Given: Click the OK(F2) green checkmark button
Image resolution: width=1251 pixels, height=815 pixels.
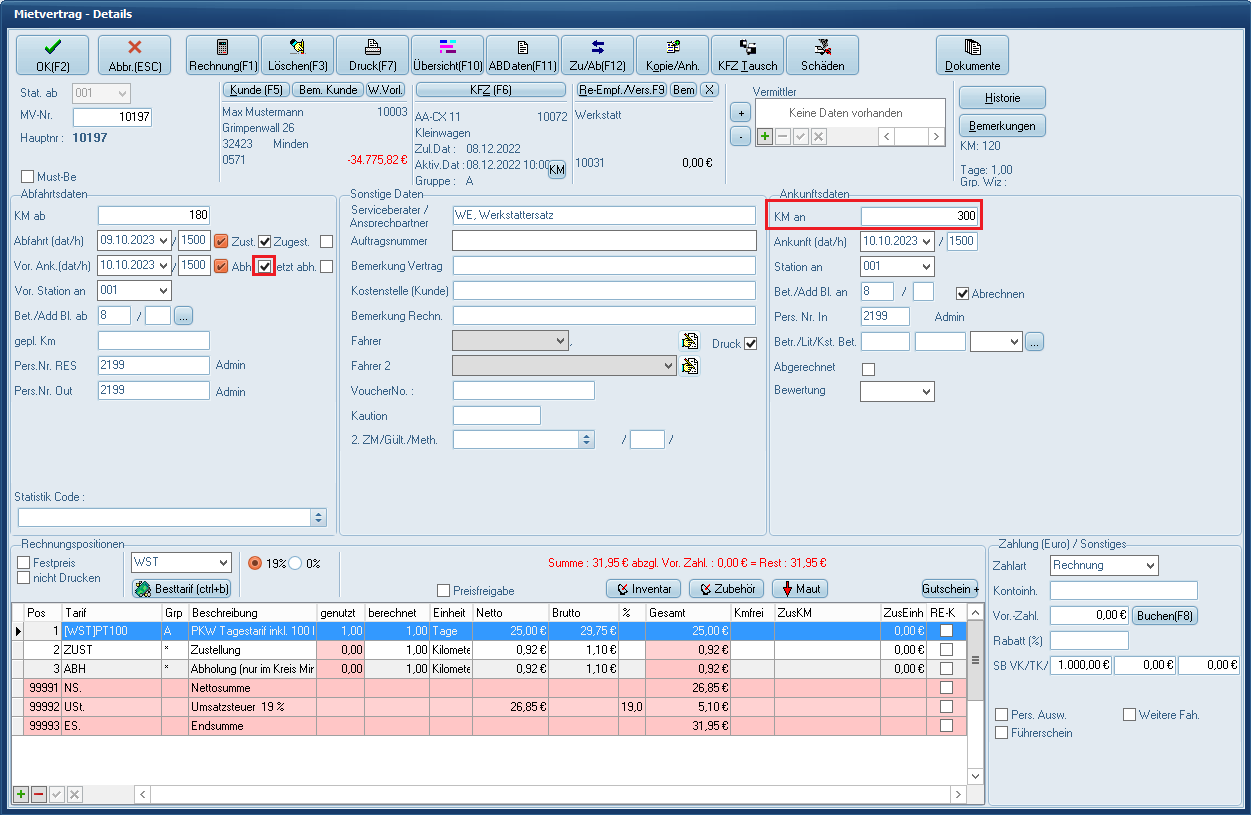Looking at the screenshot, I should click(52, 56).
